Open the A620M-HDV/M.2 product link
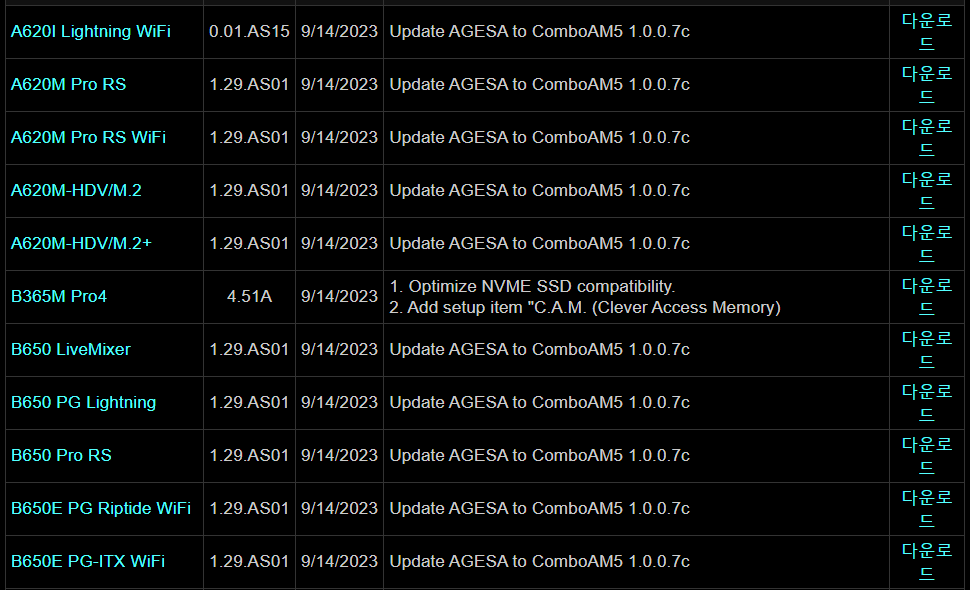The width and height of the screenshot is (970, 590). [x=76, y=190]
